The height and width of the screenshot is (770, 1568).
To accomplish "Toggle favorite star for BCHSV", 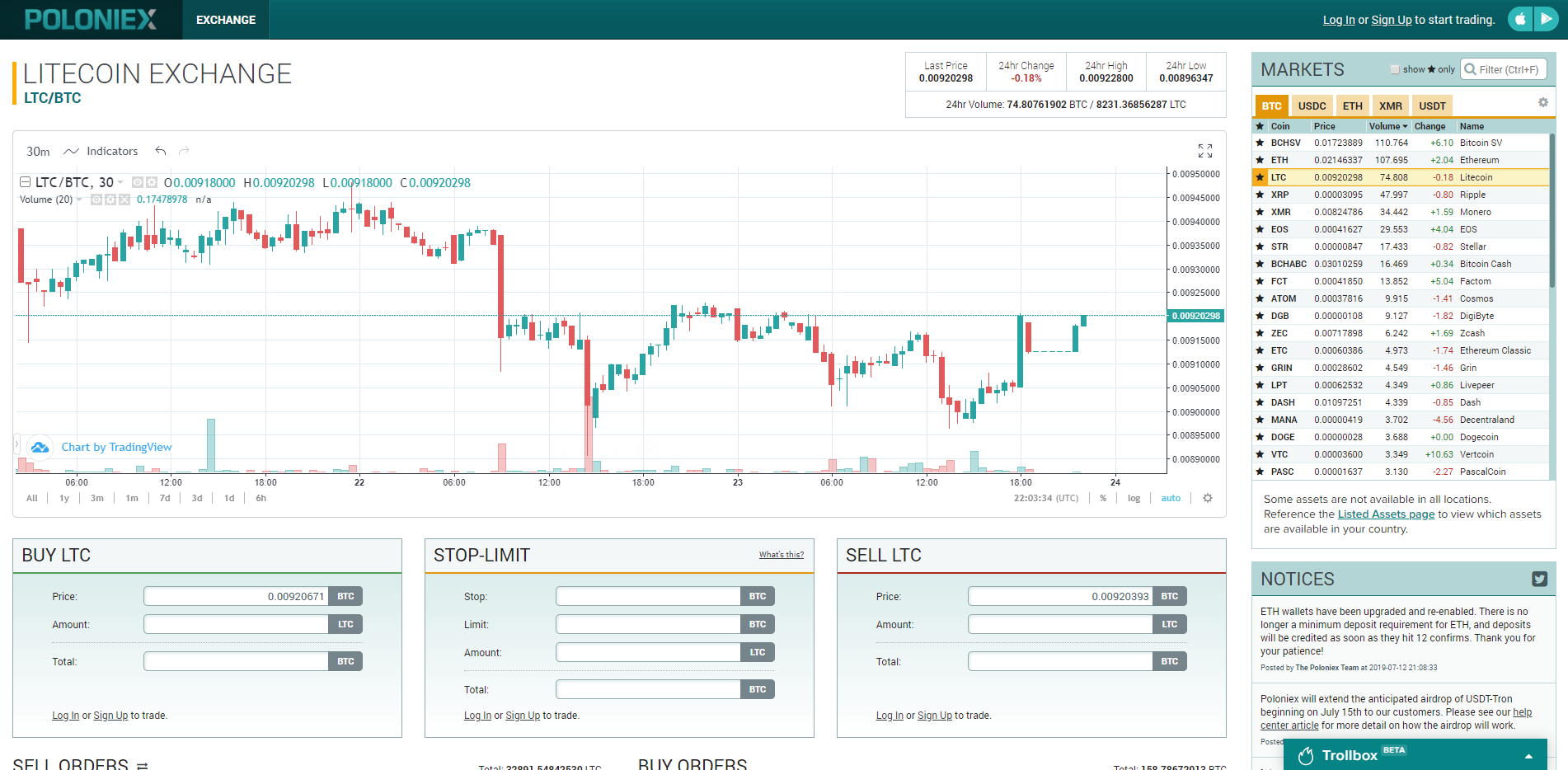I will coord(1260,143).
